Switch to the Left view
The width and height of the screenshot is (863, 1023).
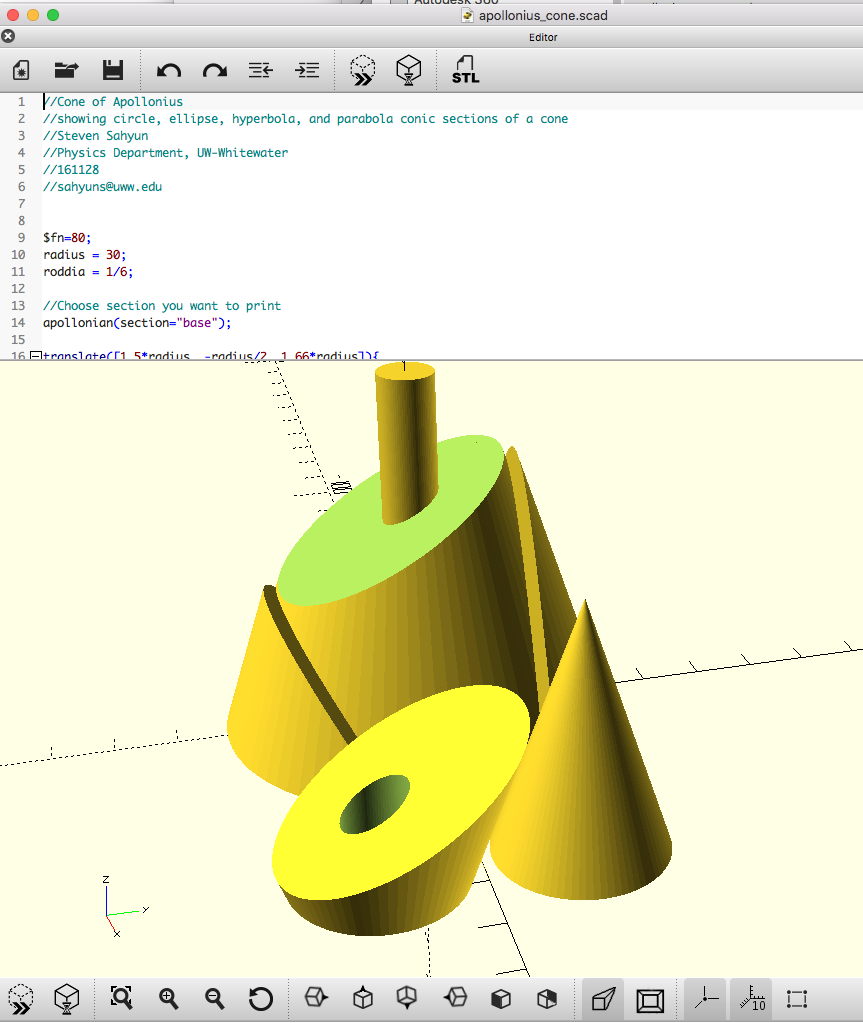click(x=455, y=998)
